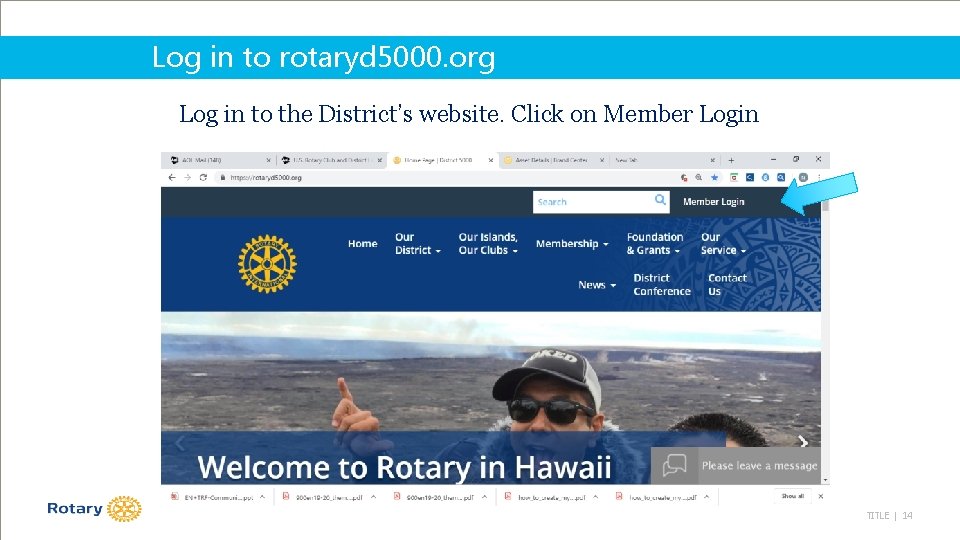Image resolution: width=960 pixels, height=540 pixels.
Task: Close the Home Page District 5000 tab
Action: pos(490,160)
